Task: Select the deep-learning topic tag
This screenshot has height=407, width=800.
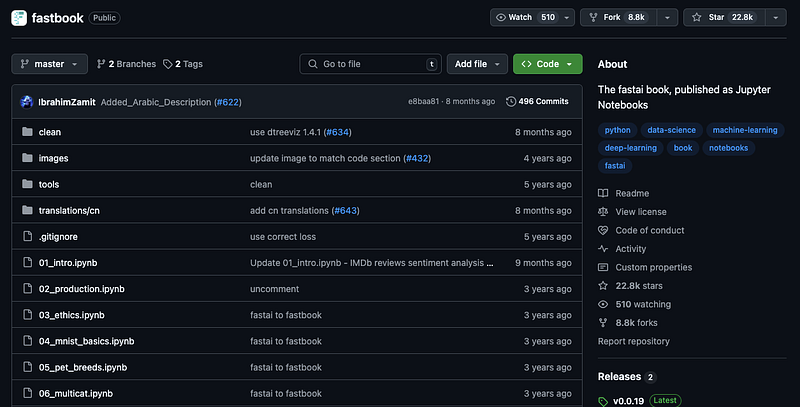Action: [x=631, y=148]
